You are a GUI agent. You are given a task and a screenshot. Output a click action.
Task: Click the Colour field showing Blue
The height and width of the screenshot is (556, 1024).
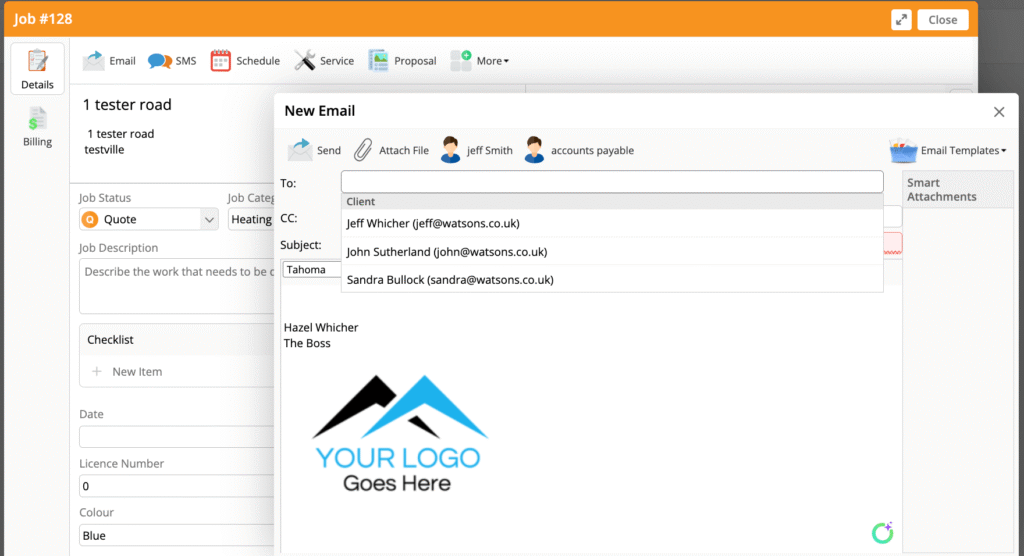pos(176,535)
